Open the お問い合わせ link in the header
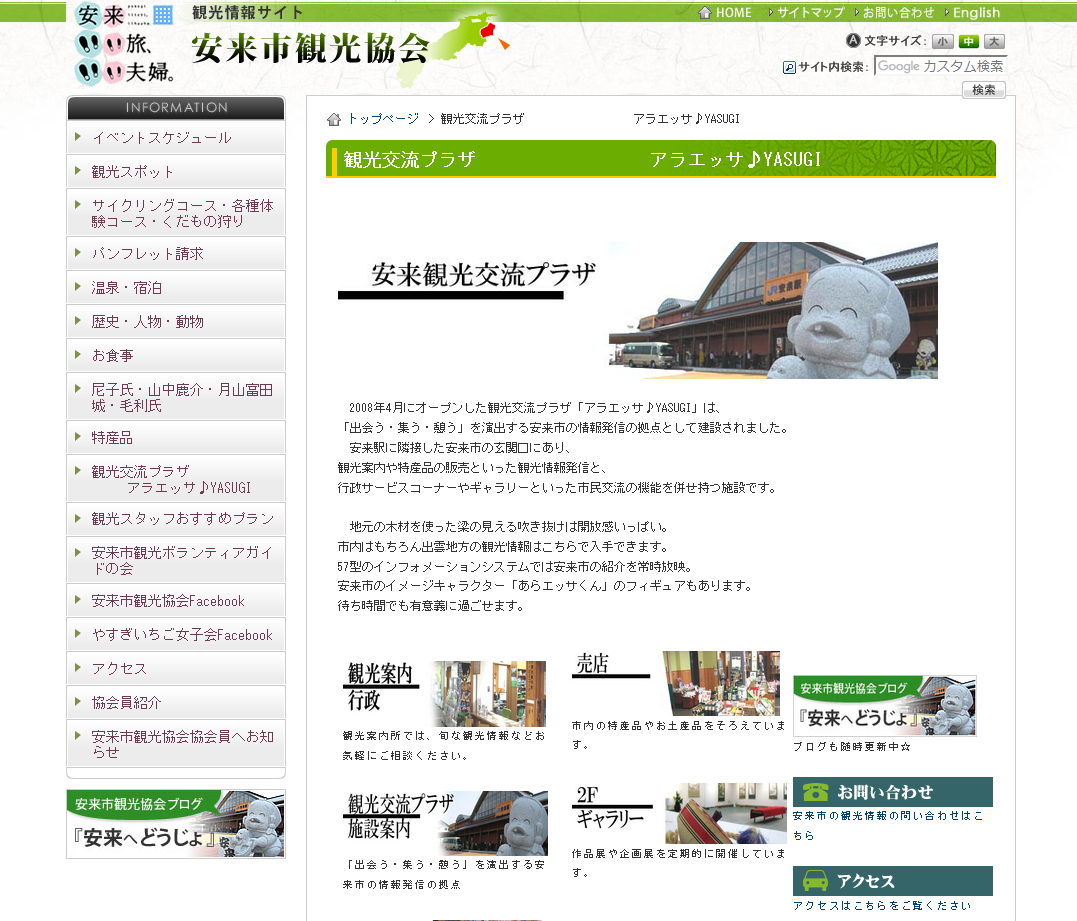The image size is (1077, 921). coord(898,12)
